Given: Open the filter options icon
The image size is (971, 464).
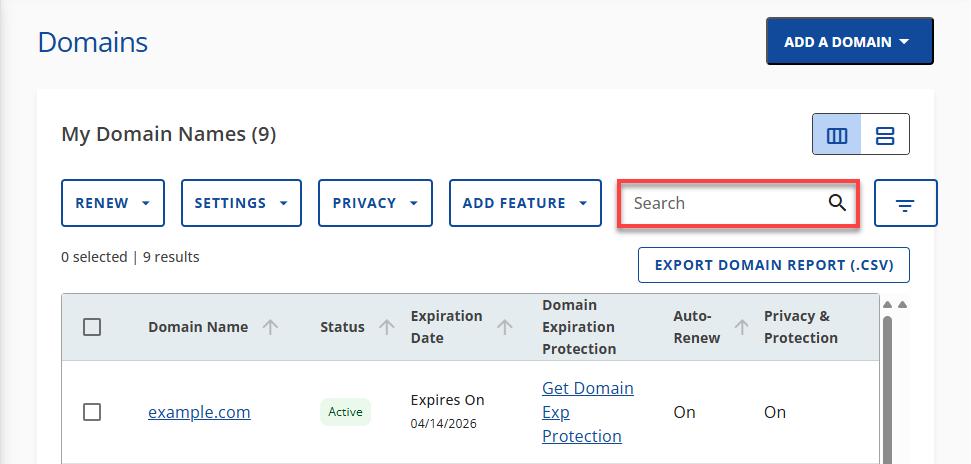Looking at the screenshot, I should click(x=905, y=205).
